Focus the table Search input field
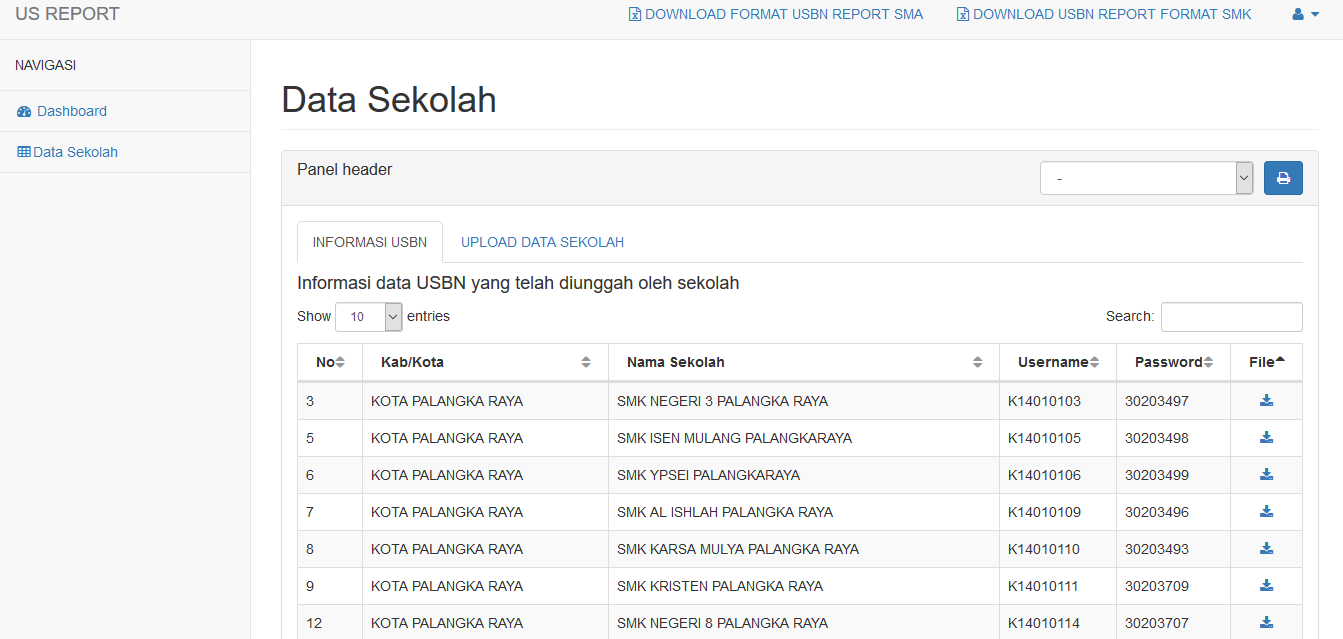The image size is (1343, 639). (1231, 317)
